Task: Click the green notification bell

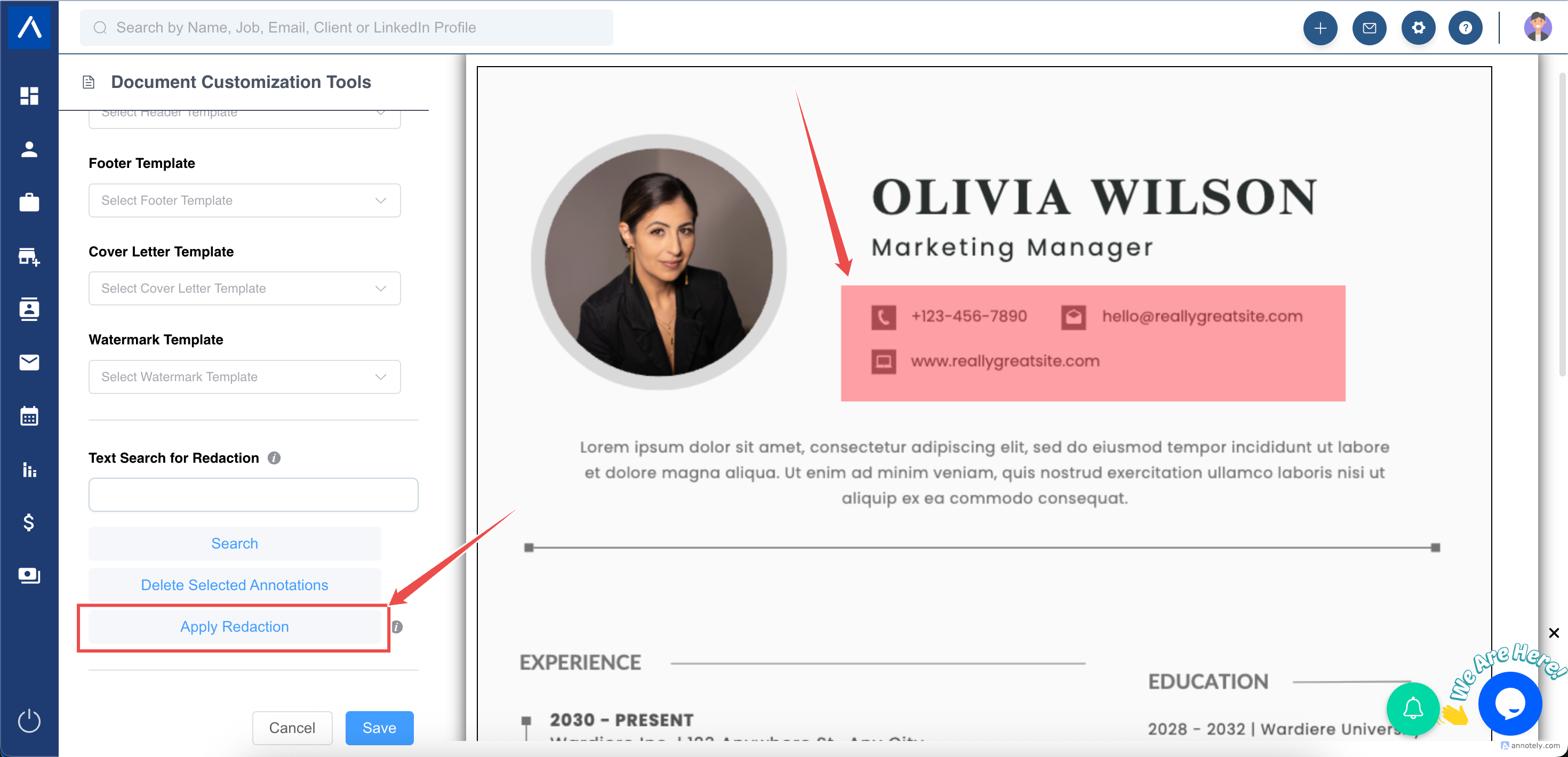Action: [x=1412, y=708]
